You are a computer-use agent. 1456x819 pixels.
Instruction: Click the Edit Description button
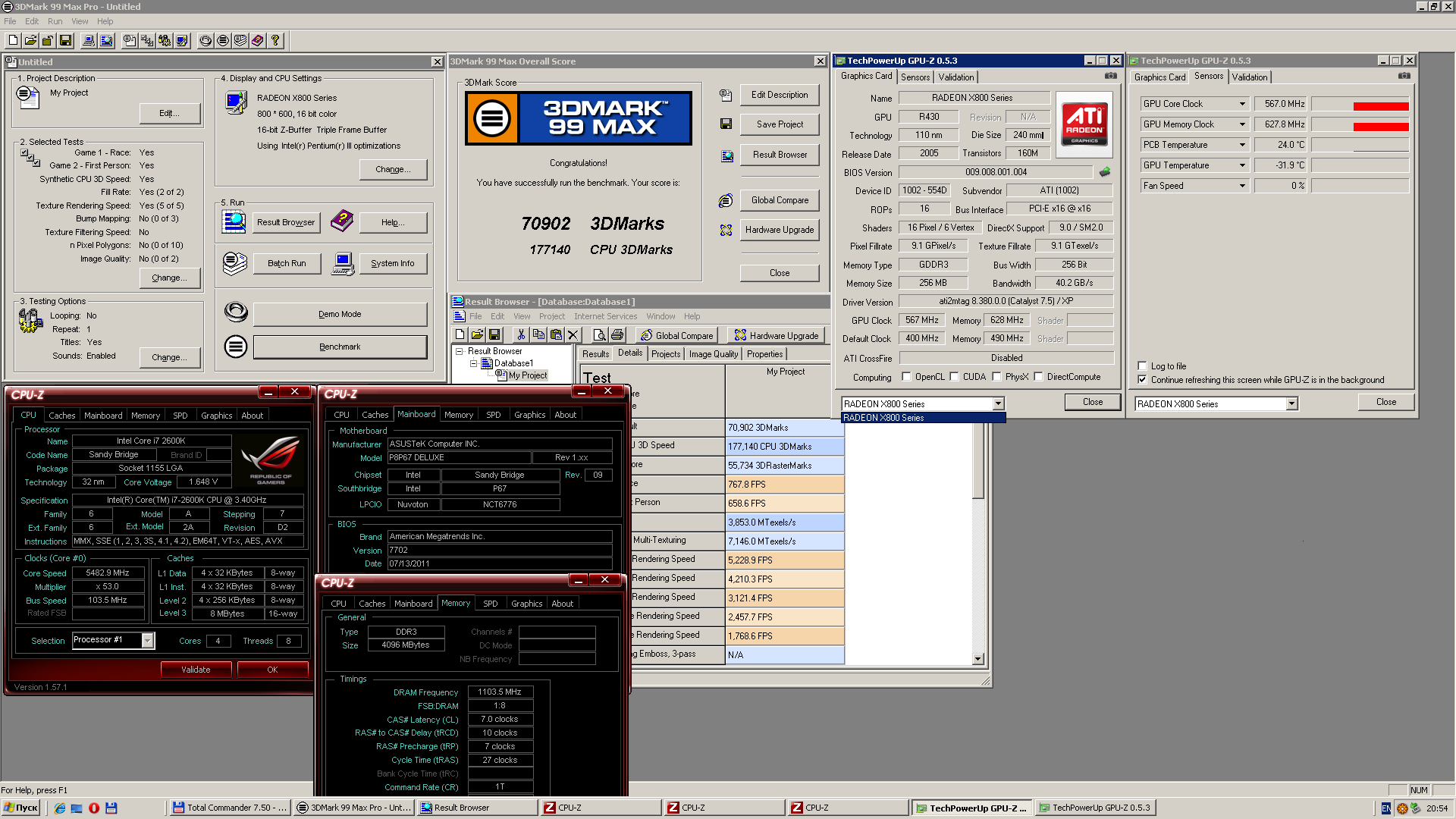780,95
